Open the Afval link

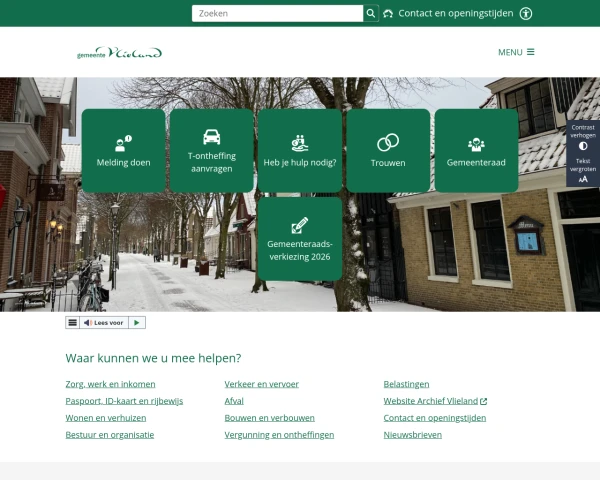tap(234, 401)
